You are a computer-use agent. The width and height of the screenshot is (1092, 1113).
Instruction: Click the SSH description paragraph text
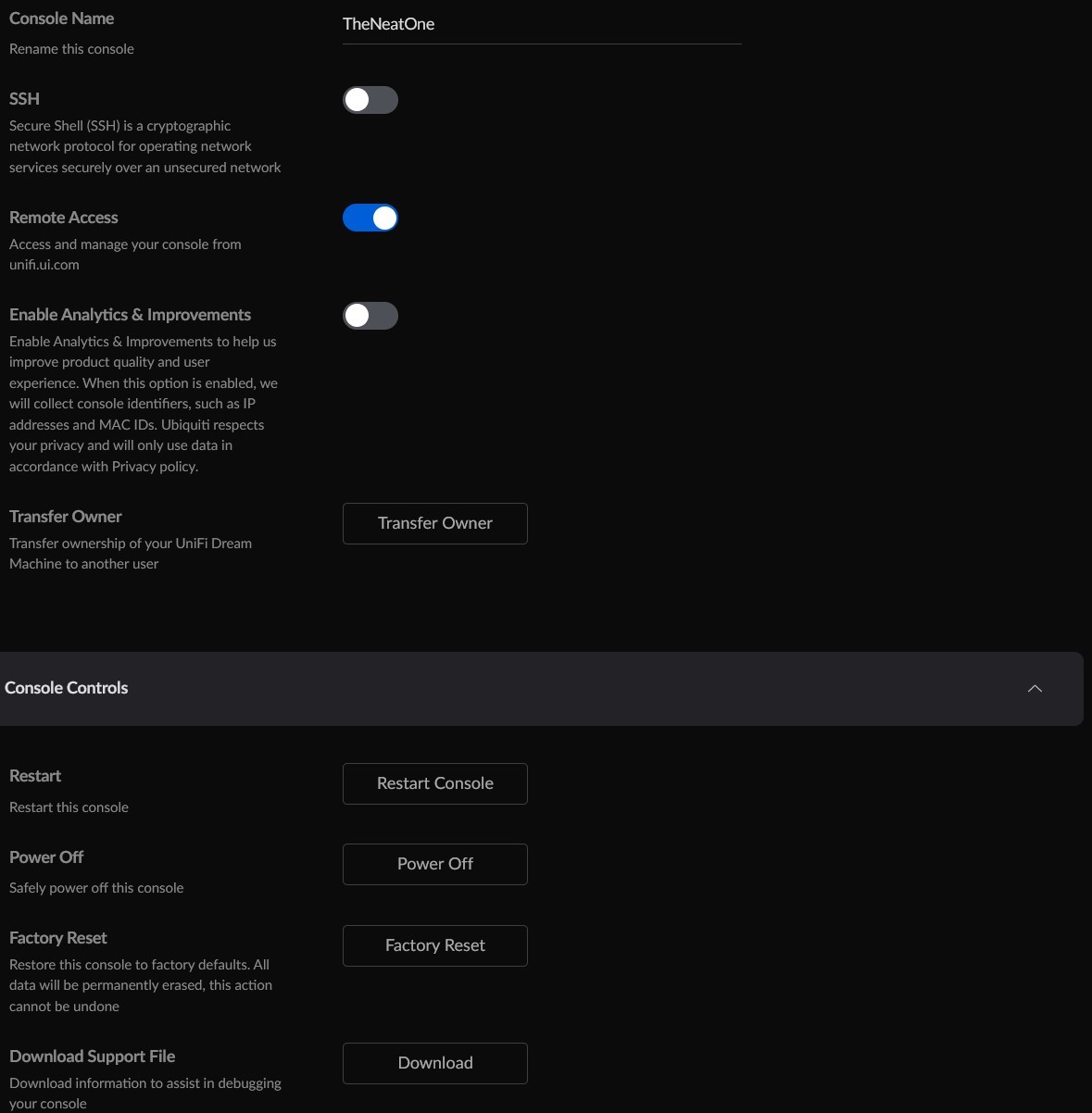coord(144,146)
